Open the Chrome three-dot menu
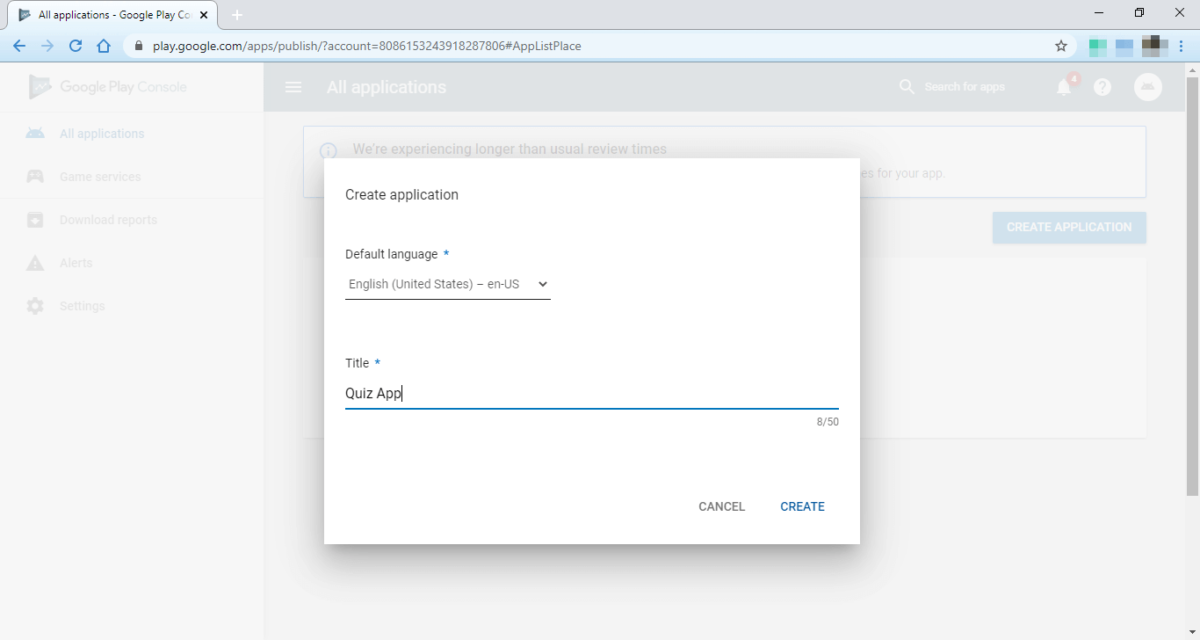Screen dimensions: 1200x640 (x=1182, y=45)
